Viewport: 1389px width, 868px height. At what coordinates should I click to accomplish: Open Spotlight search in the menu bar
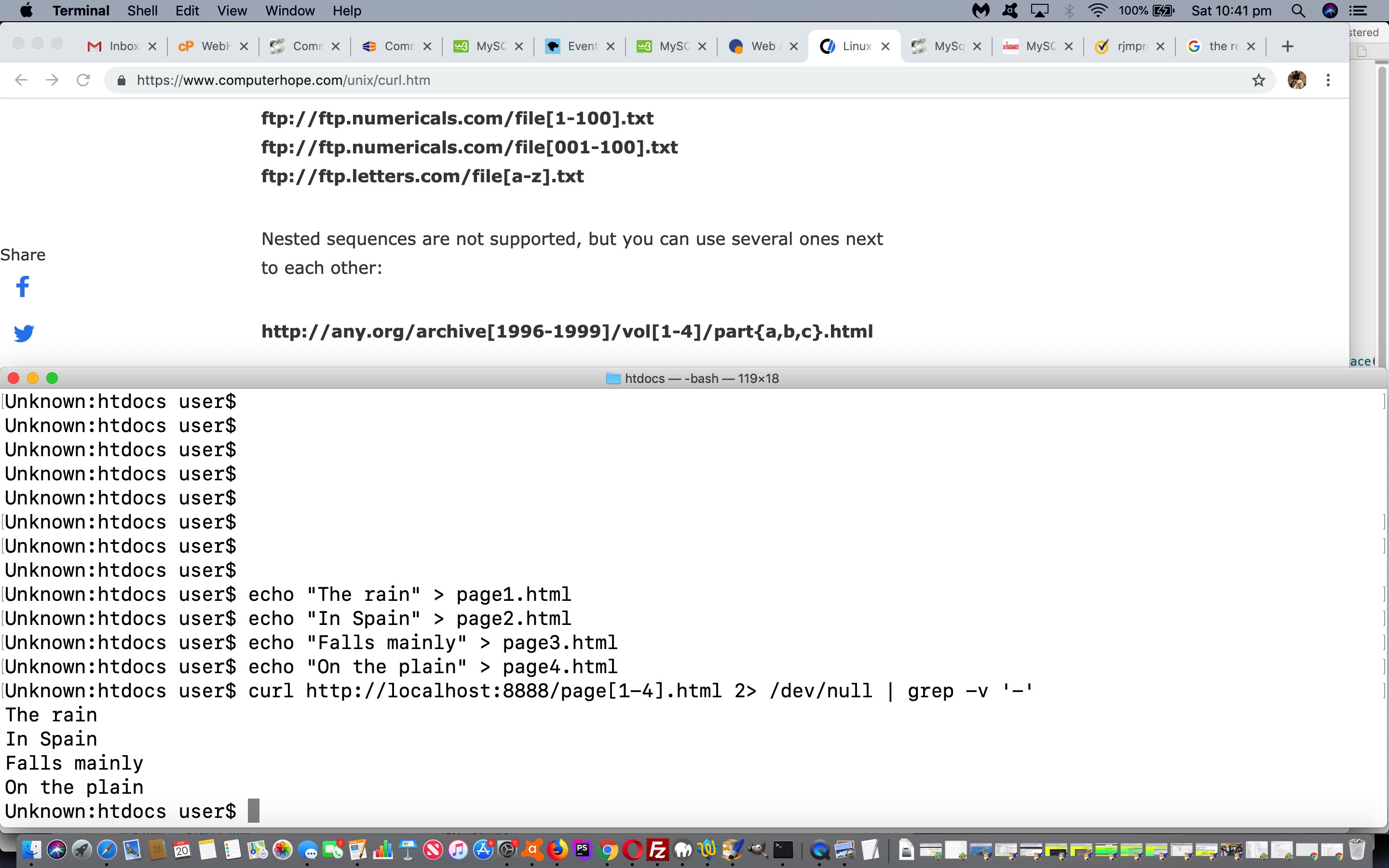click(1298, 10)
